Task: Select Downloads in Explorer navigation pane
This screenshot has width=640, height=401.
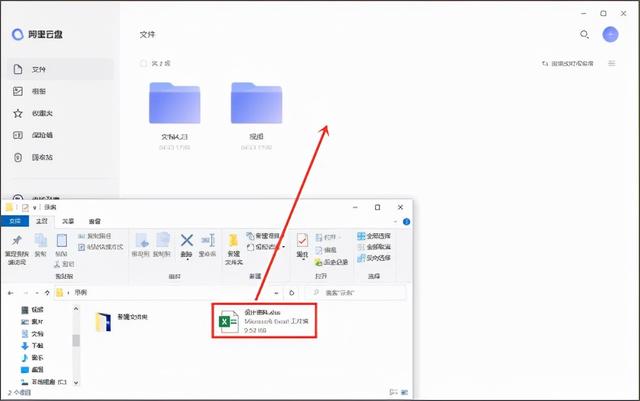Action: point(33,345)
